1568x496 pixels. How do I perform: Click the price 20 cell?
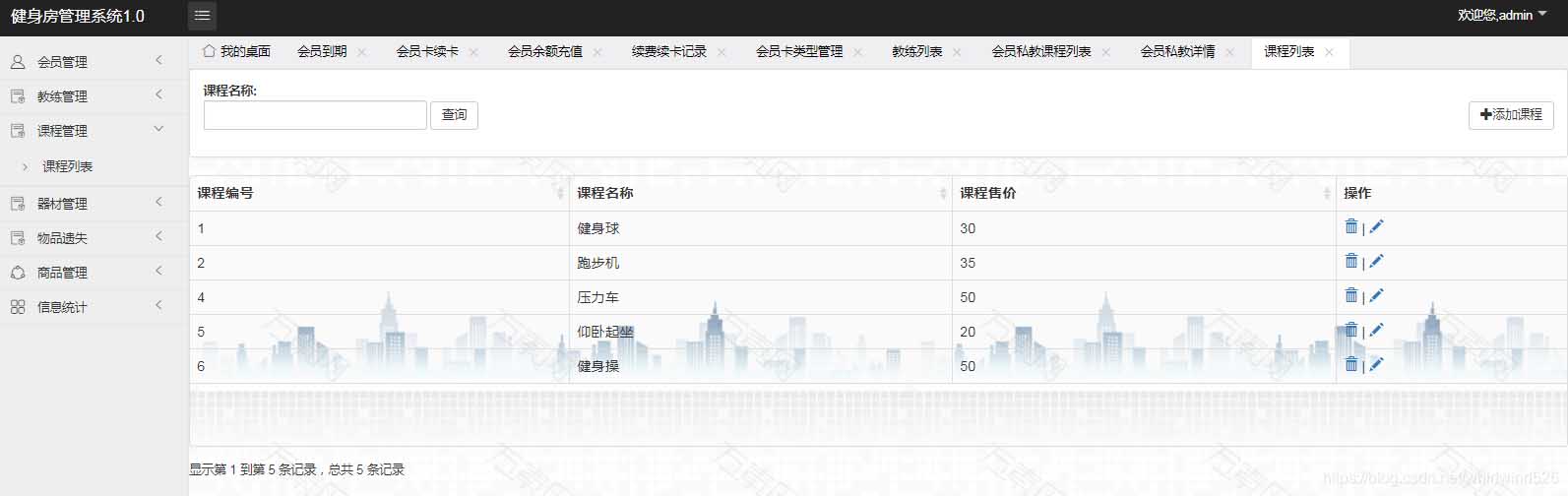[x=1144, y=332]
